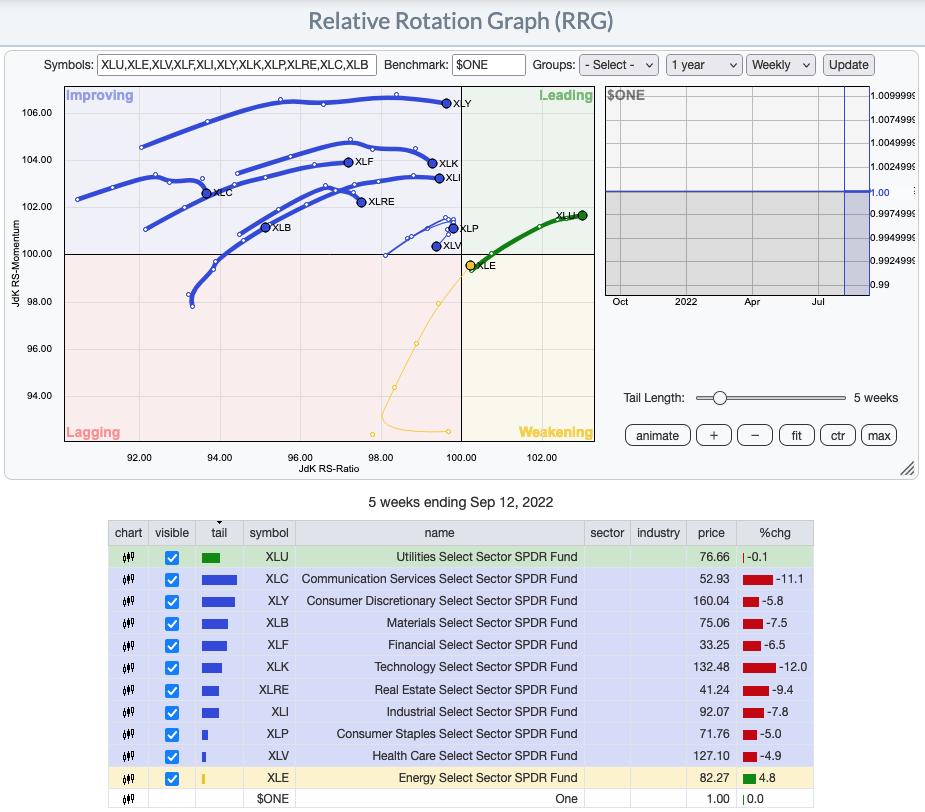Uncheck visibility for XLC

click(x=172, y=579)
